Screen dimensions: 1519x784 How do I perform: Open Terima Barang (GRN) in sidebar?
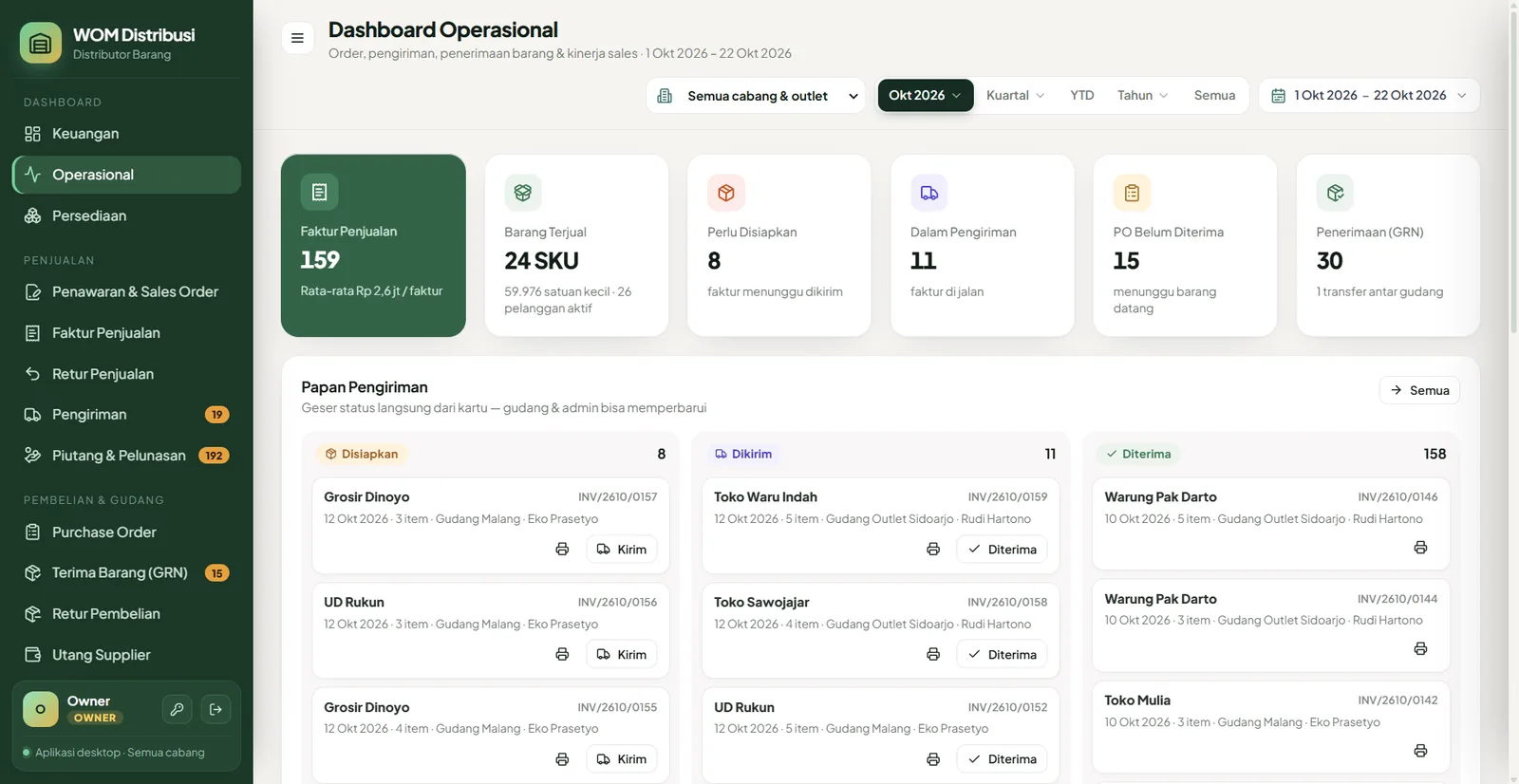tap(126, 573)
